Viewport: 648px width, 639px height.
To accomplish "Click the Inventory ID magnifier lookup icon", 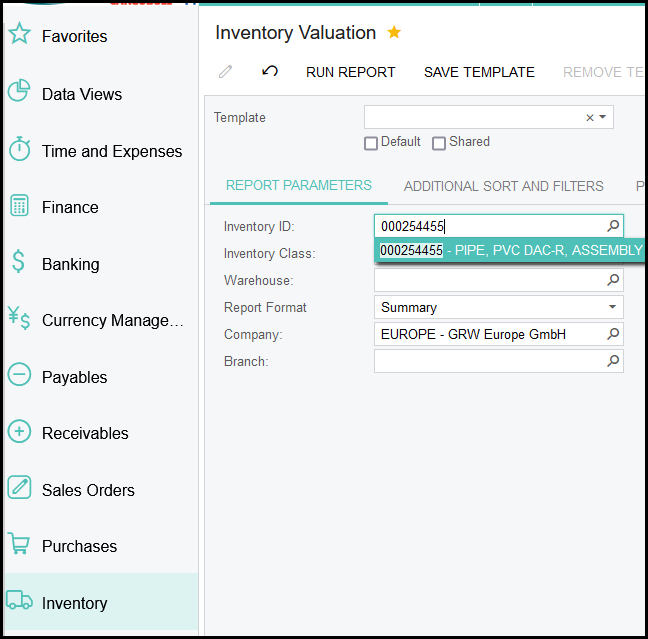I will pyautogui.click(x=613, y=226).
